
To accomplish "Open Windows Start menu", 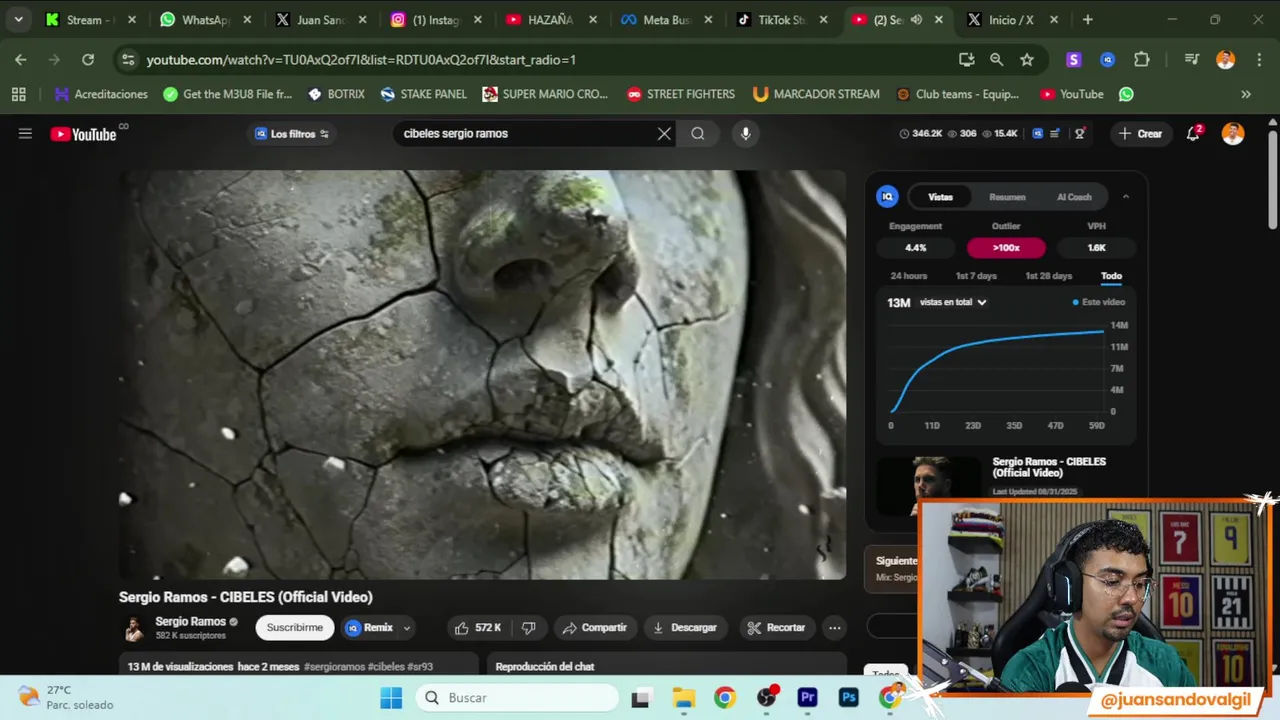I will (391, 697).
